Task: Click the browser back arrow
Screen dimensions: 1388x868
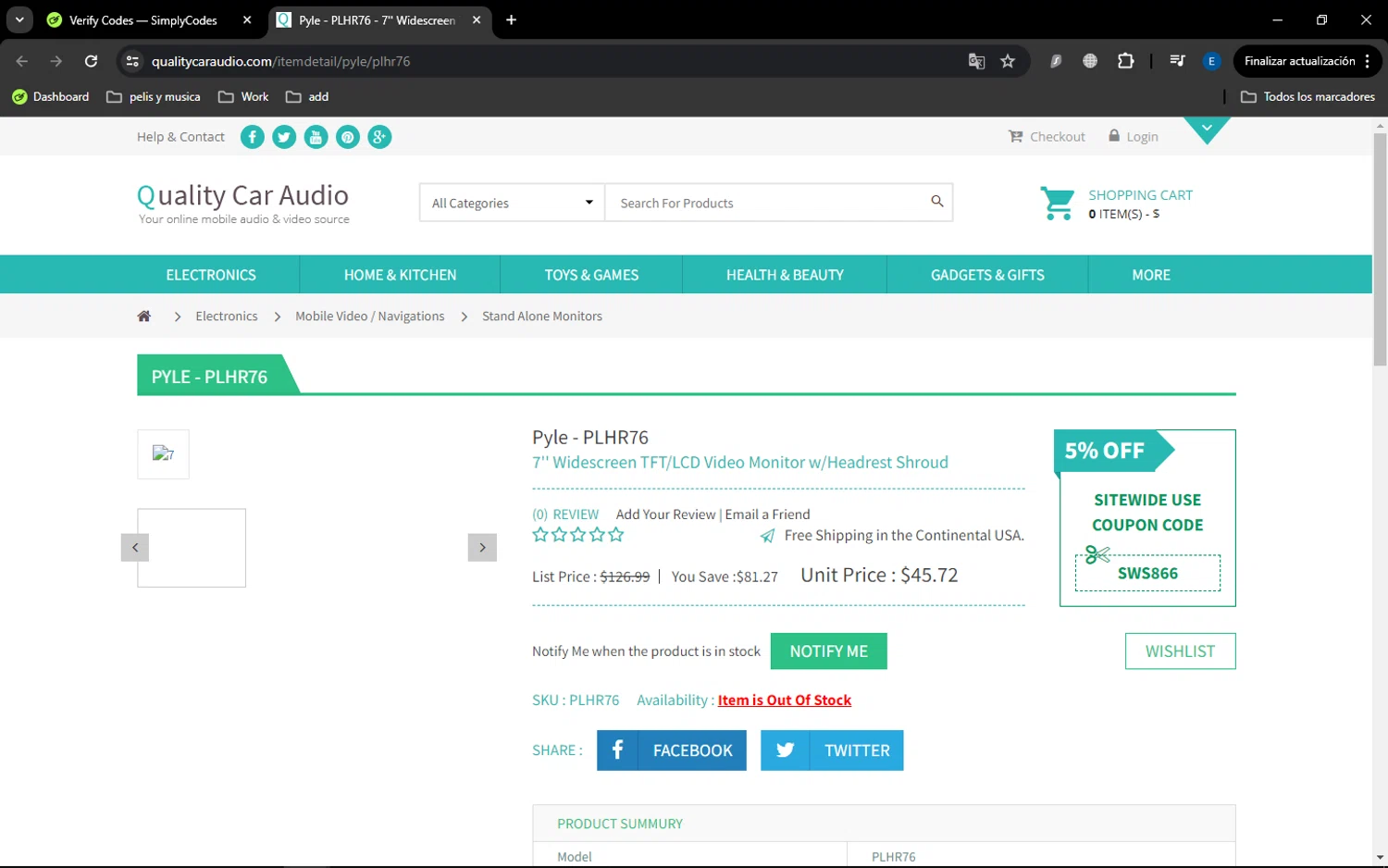Action: (x=22, y=61)
